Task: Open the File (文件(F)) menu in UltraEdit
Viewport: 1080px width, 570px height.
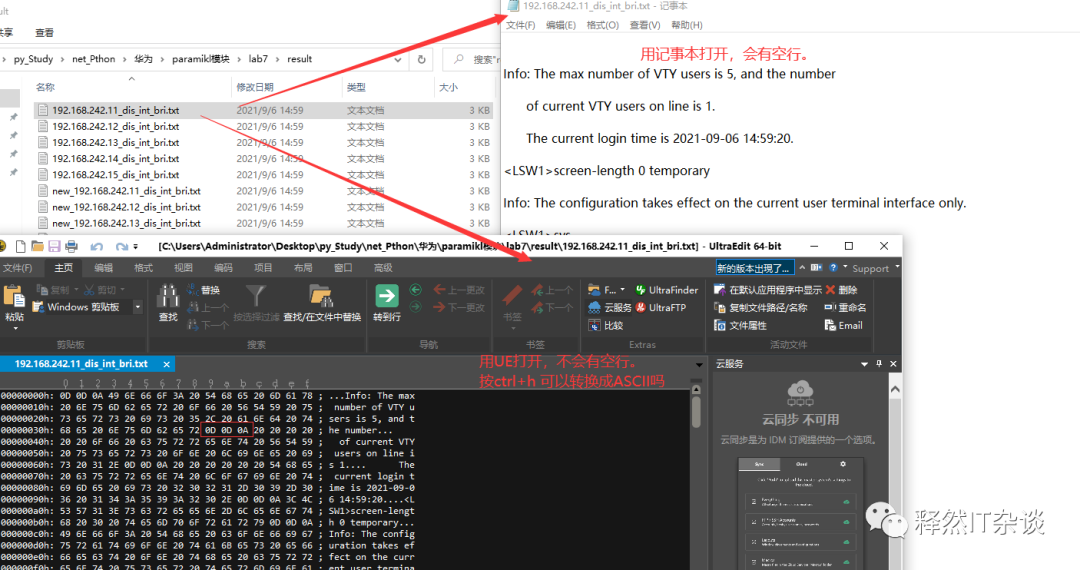Action: [17, 268]
